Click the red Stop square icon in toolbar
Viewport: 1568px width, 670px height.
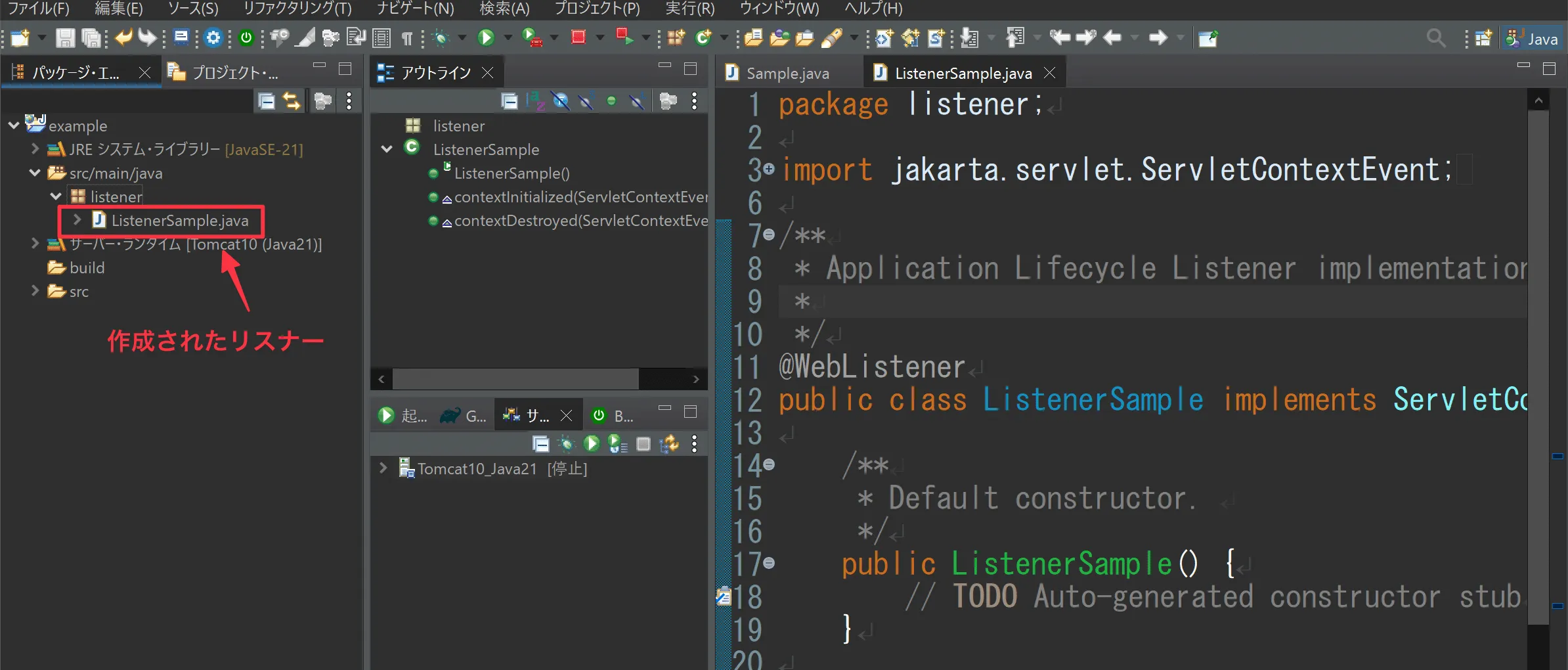[x=578, y=37]
